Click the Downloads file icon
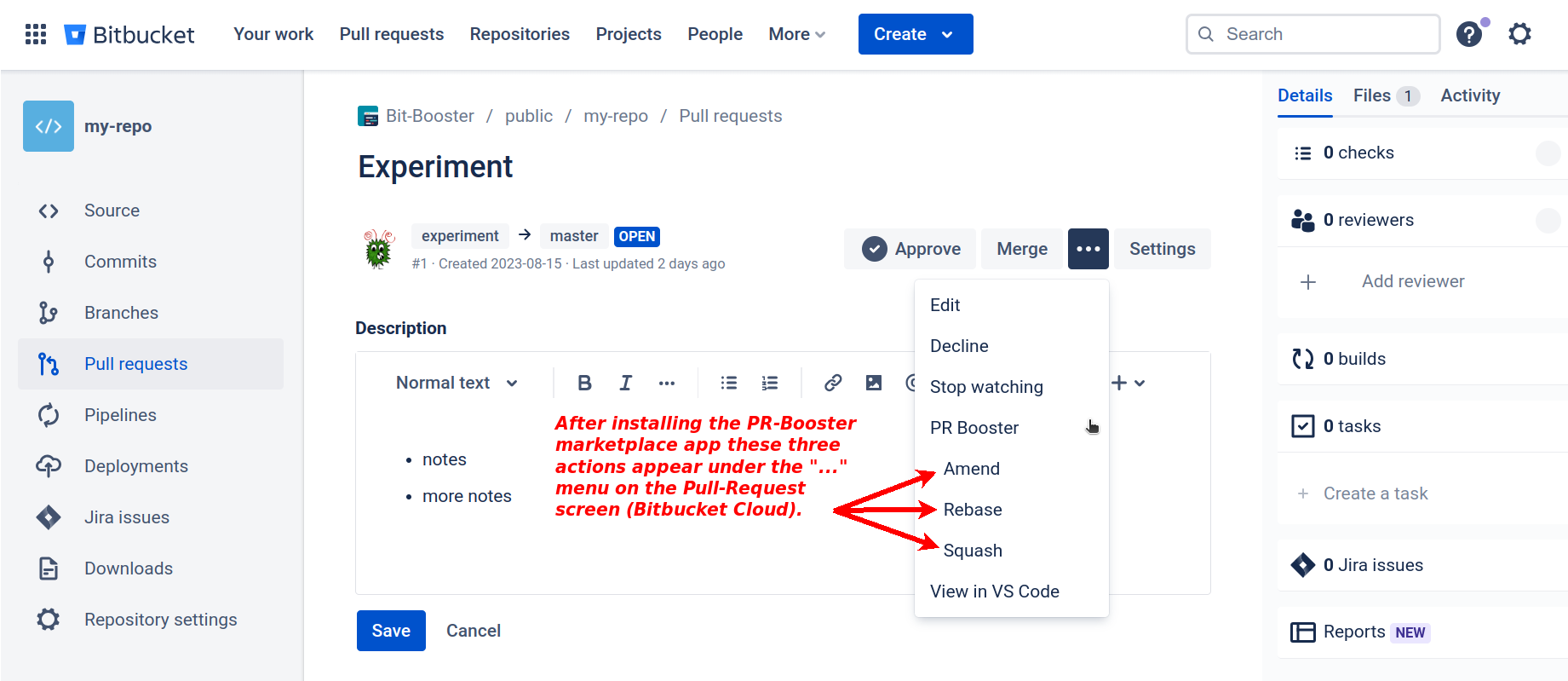Image resolution: width=1568 pixels, height=681 pixels. click(49, 568)
